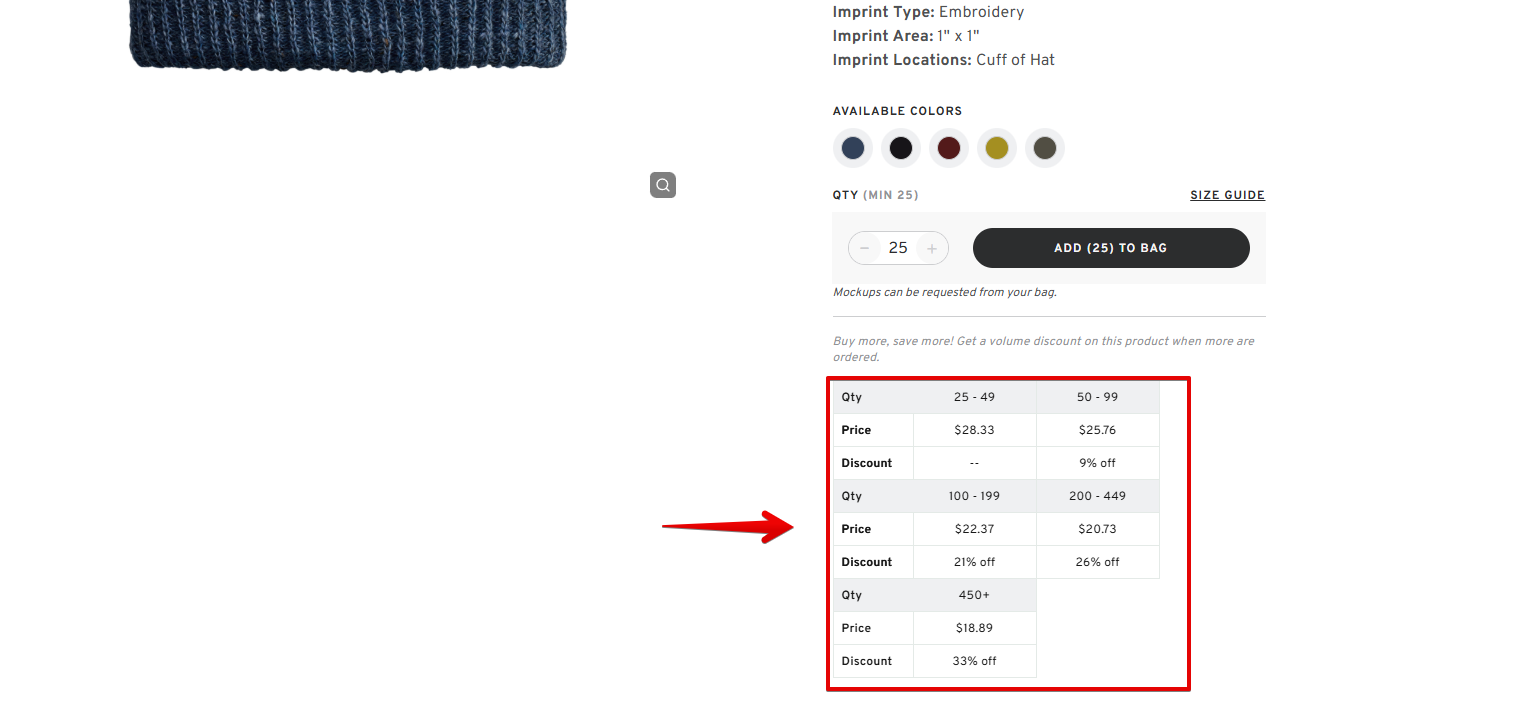Click the magnifier zoom icon on product image
Screen dimensions: 1525x707
click(663, 185)
